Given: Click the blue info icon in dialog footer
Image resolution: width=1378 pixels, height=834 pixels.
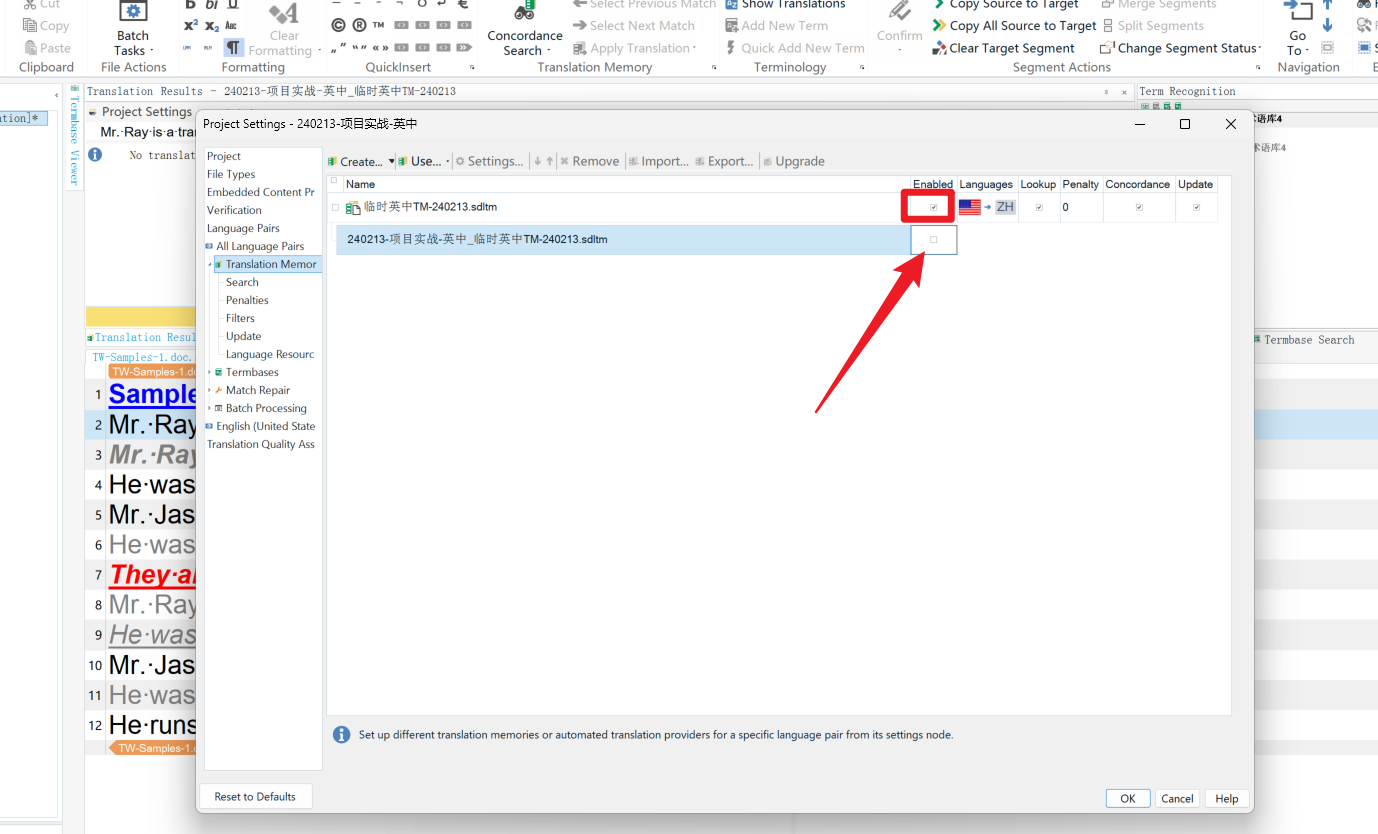Looking at the screenshot, I should point(341,735).
